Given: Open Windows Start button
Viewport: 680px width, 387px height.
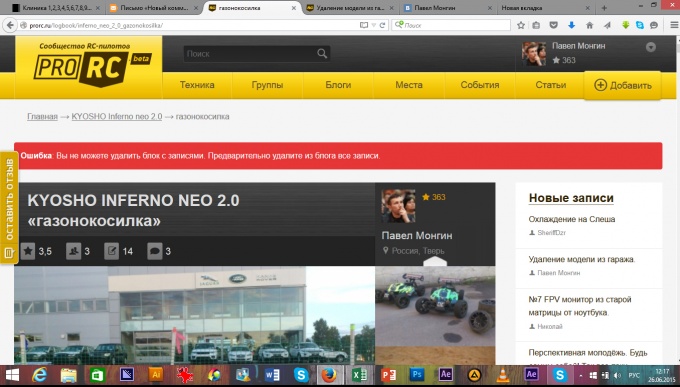Looking at the screenshot, I should 12,375.
